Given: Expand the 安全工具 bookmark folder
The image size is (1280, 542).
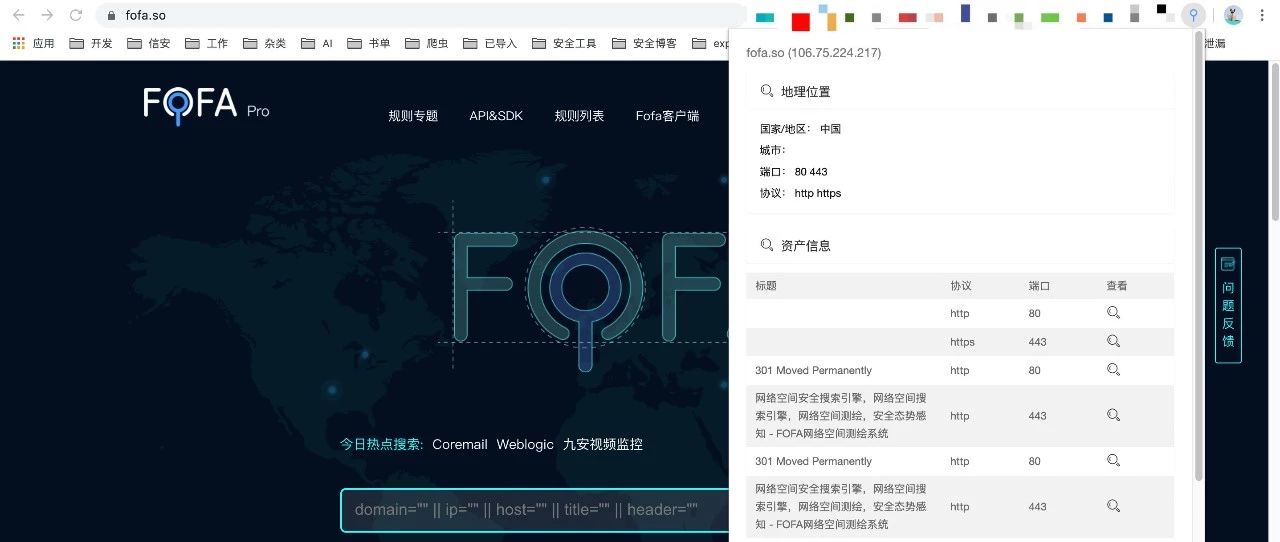Looking at the screenshot, I should (564, 43).
